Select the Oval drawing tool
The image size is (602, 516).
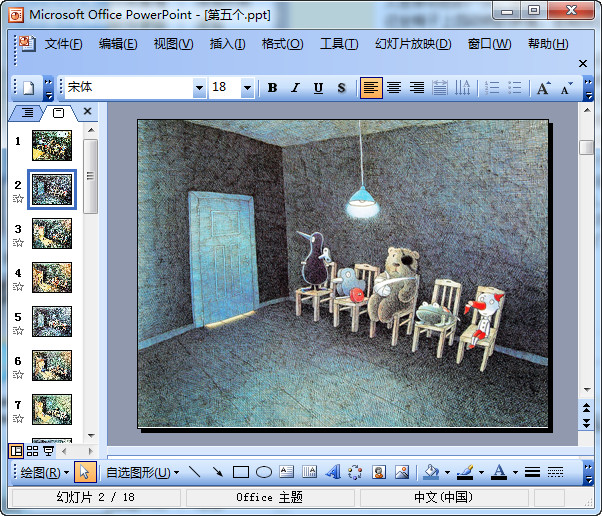tap(264, 472)
